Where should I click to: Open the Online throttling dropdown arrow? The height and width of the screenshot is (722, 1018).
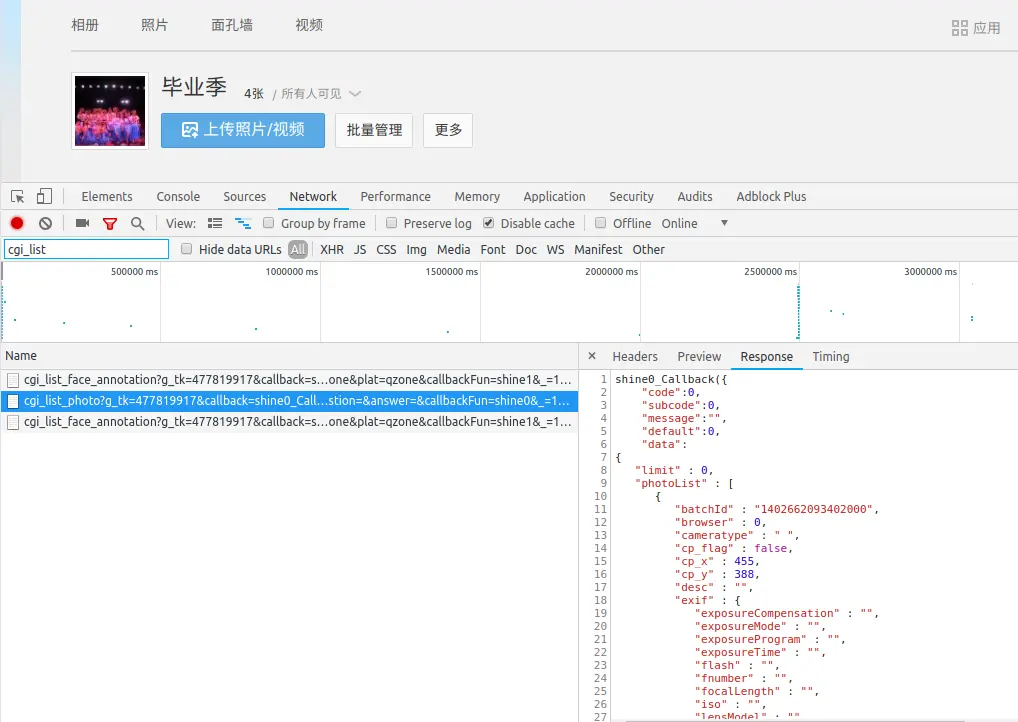pyautogui.click(x=725, y=223)
